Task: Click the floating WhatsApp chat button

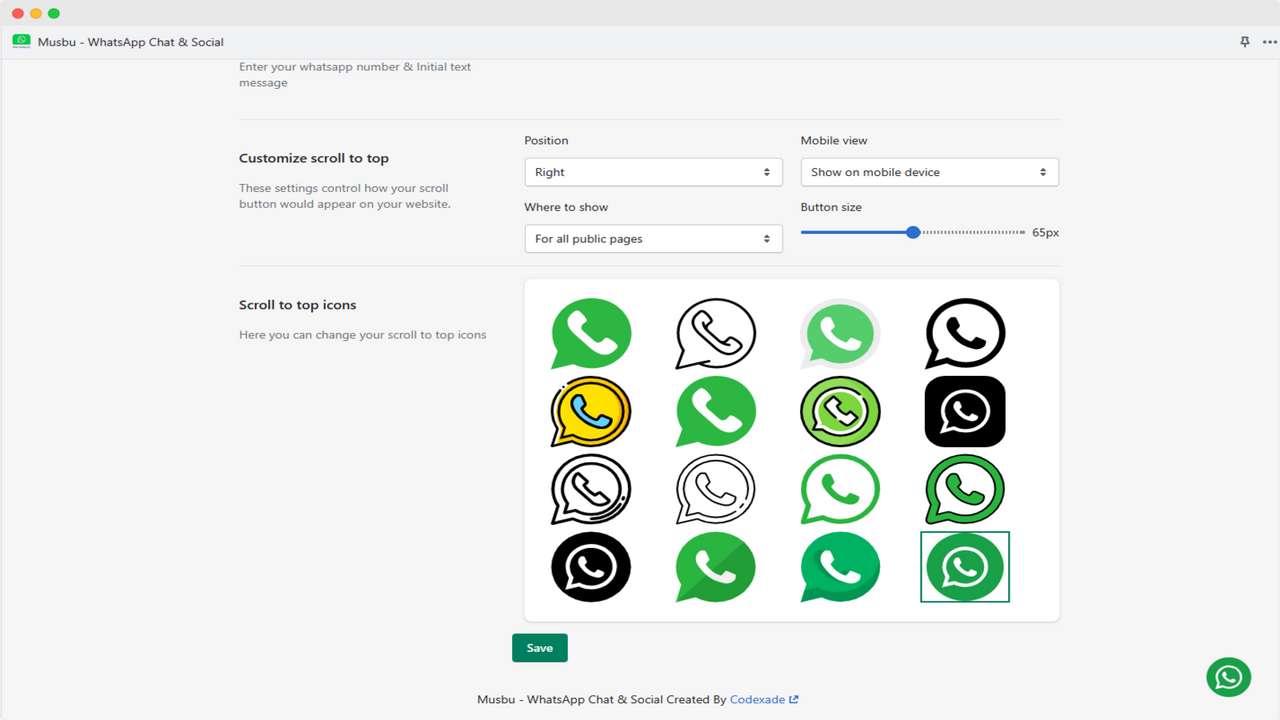Action: coord(1228,677)
